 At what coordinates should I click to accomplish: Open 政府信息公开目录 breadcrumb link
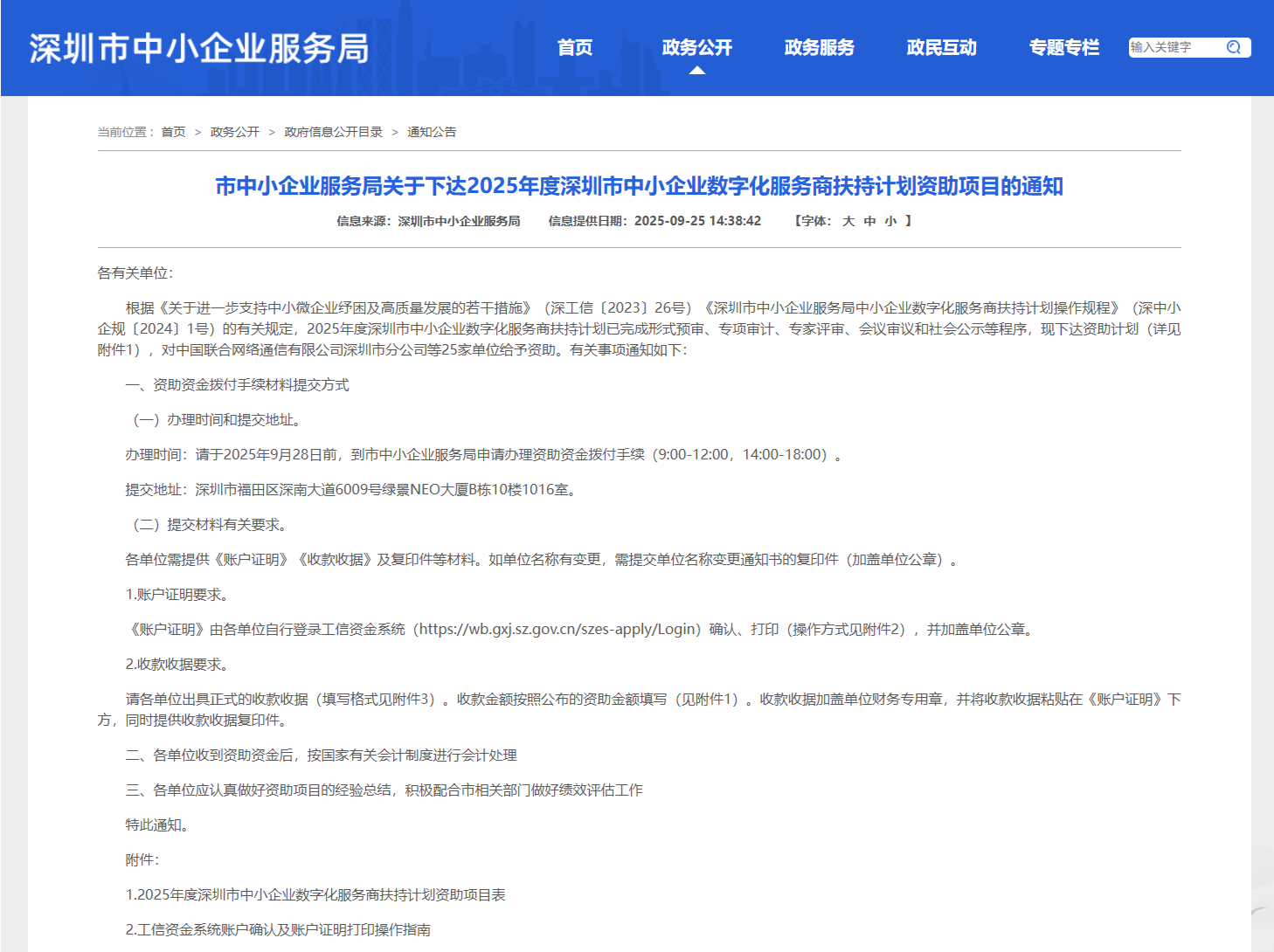point(332,132)
